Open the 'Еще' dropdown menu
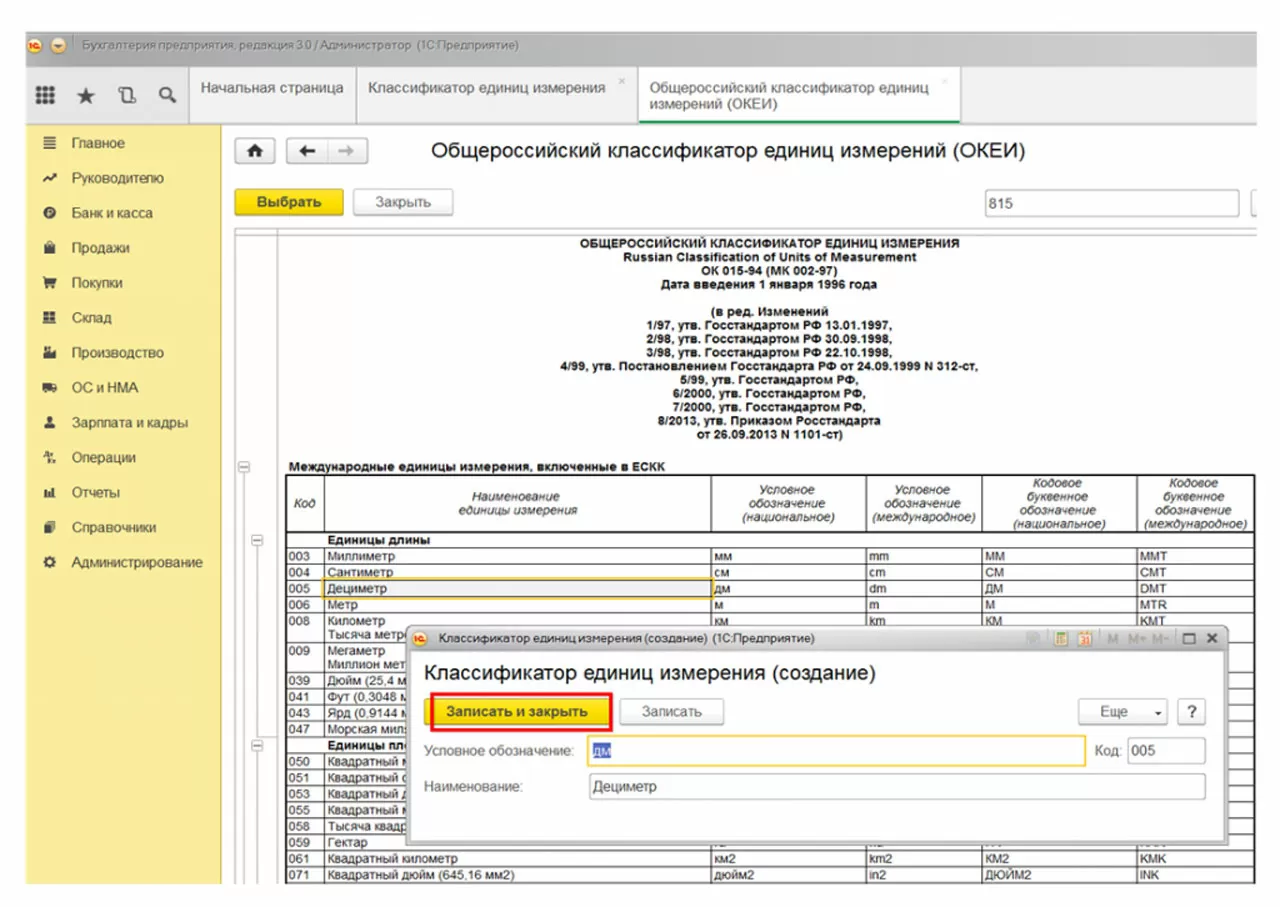This screenshot has width=1280, height=907. (x=1122, y=712)
